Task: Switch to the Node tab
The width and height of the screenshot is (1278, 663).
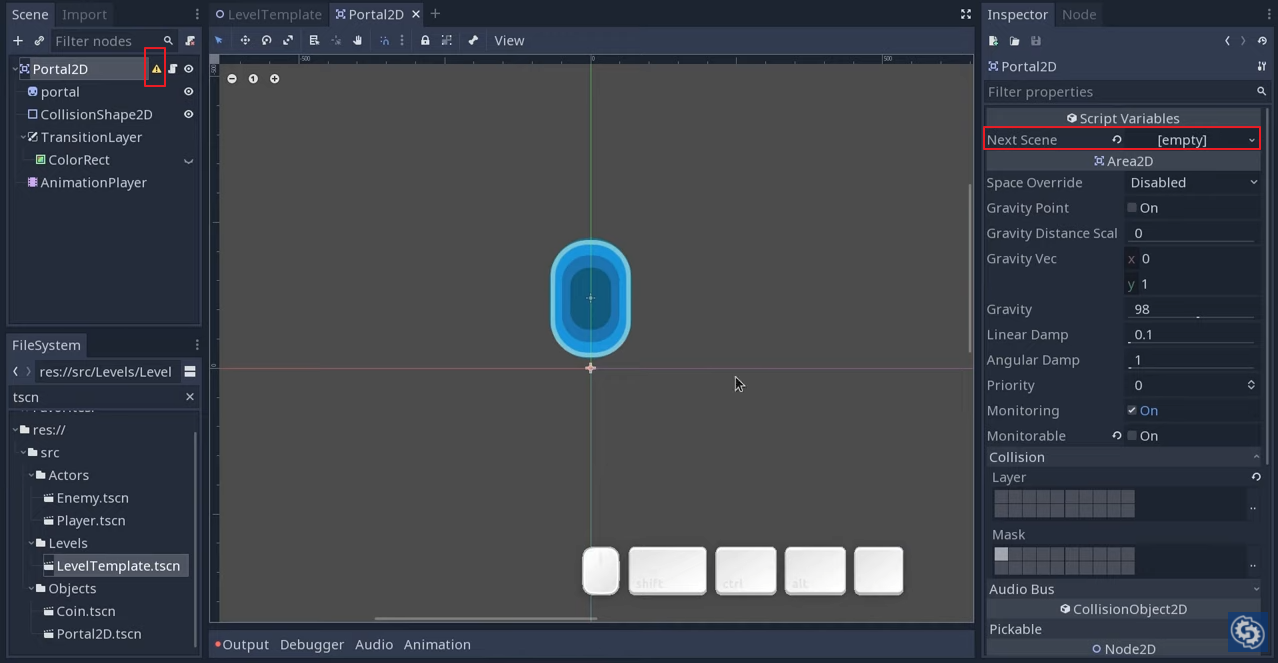Action: pos(1079,14)
